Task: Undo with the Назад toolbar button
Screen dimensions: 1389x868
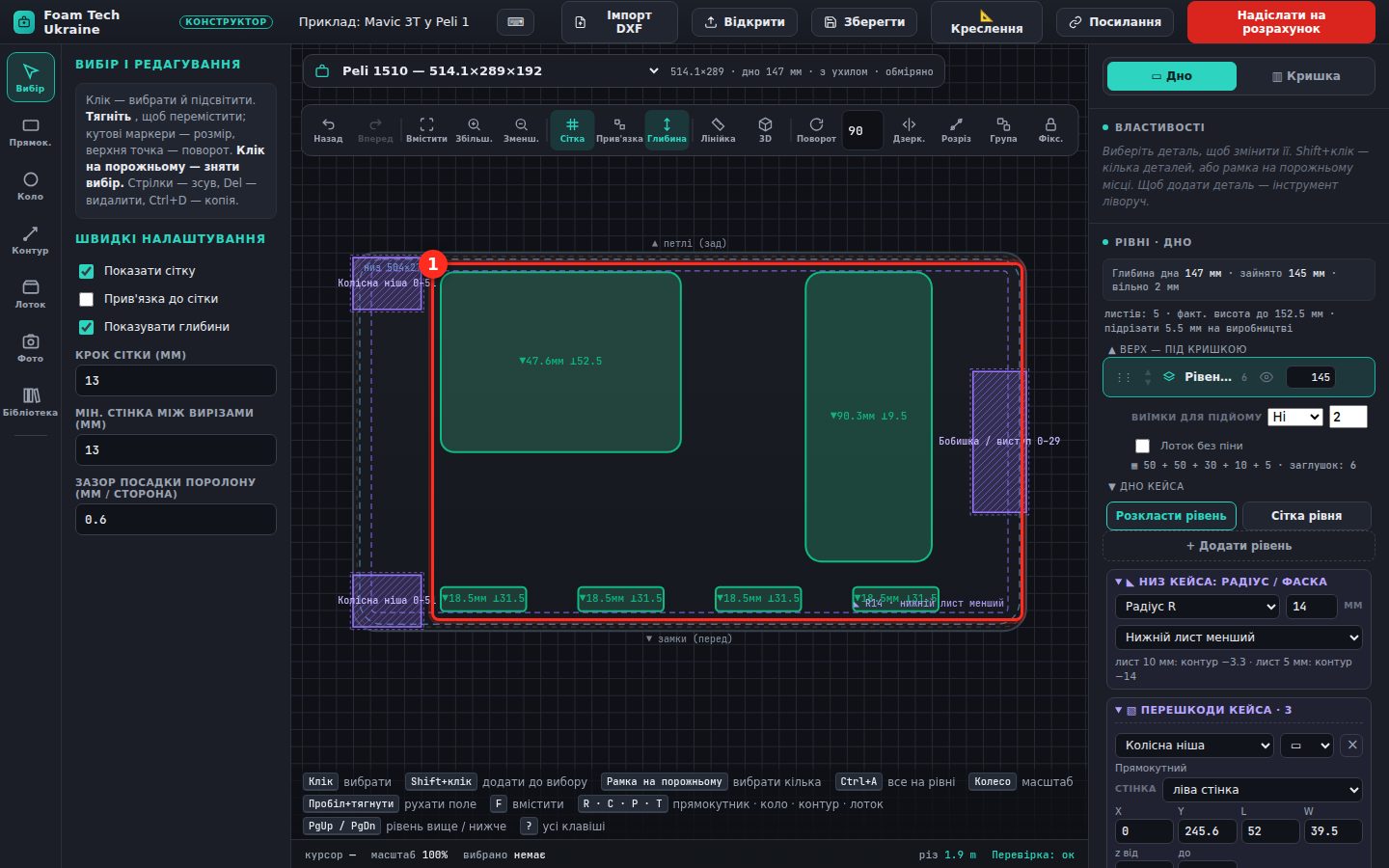Action: click(328, 130)
